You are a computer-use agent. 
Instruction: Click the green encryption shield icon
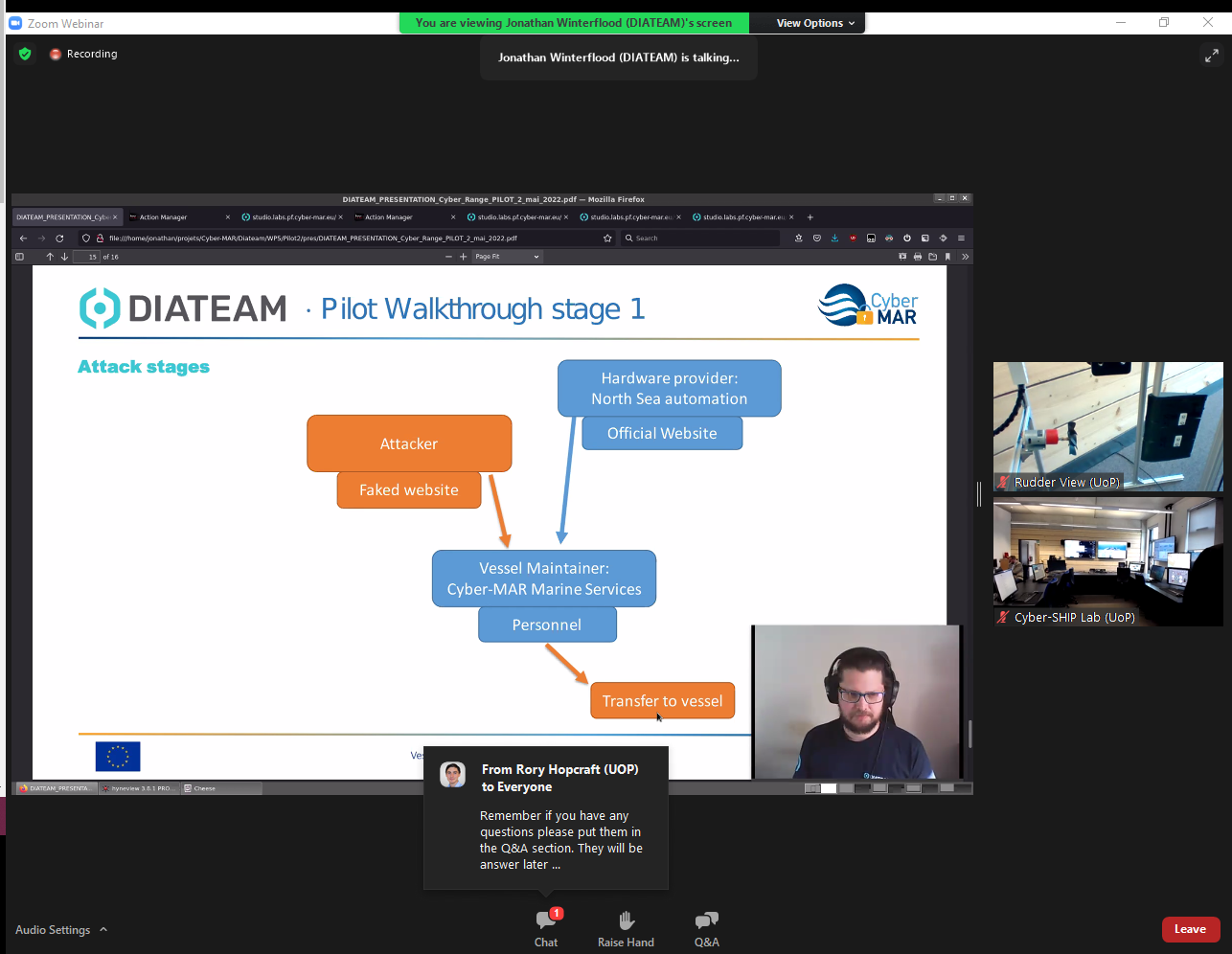[x=25, y=55]
